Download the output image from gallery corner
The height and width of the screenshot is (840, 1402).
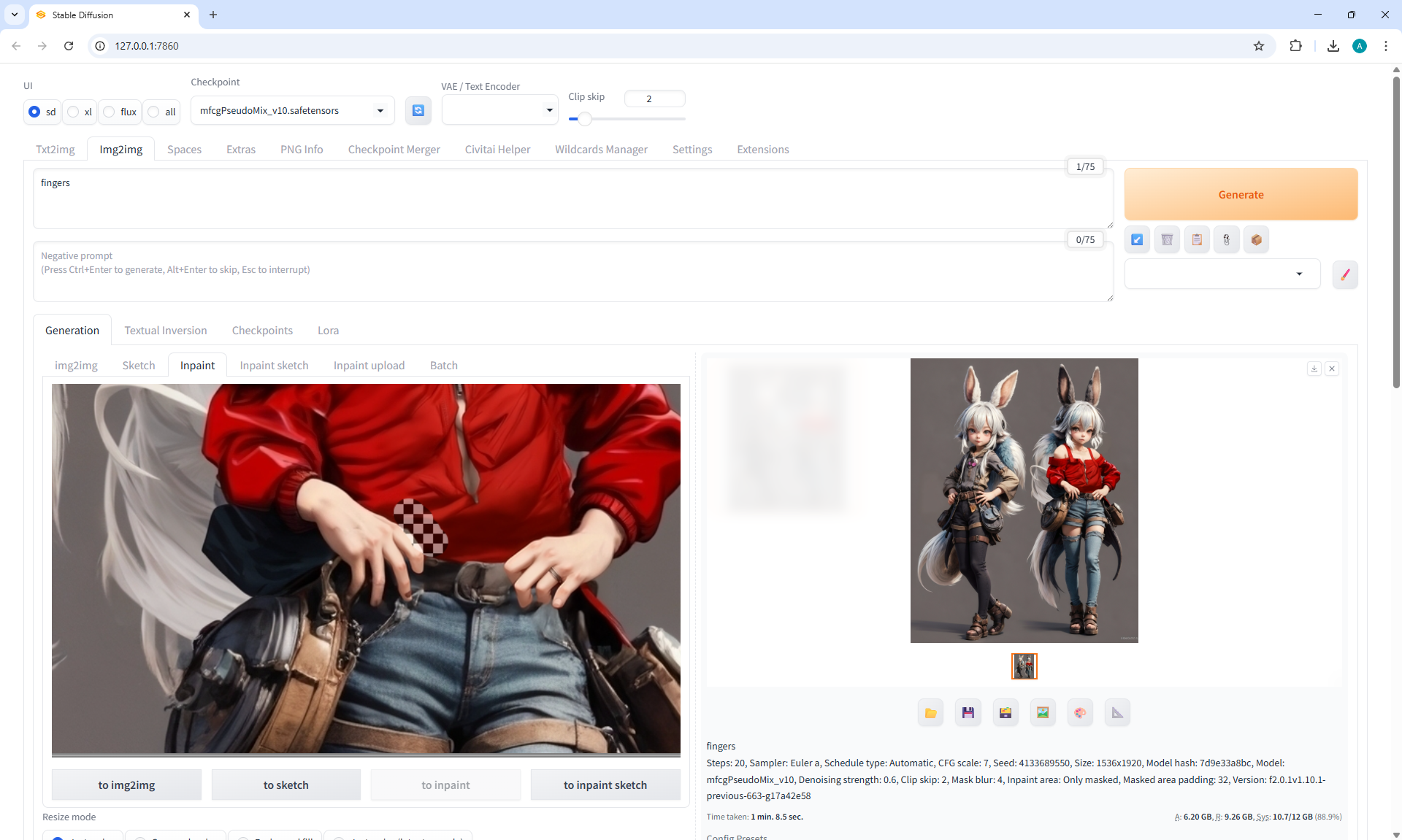tap(1314, 369)
